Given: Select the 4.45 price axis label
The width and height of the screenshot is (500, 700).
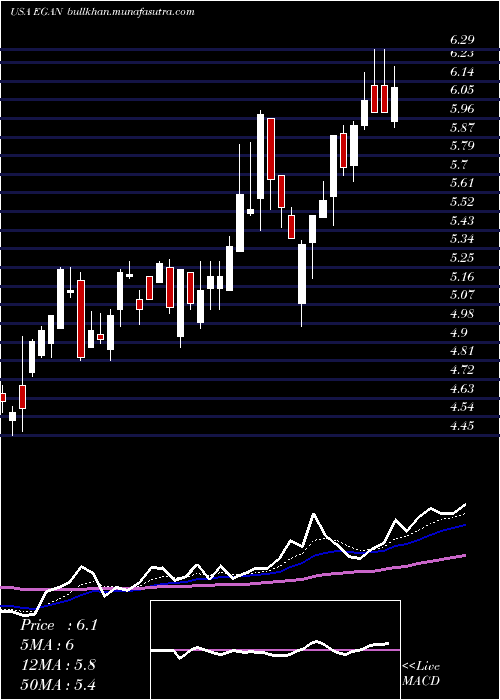Looking at the screenshot, I should pyautogui.click(x=462, y=425).
